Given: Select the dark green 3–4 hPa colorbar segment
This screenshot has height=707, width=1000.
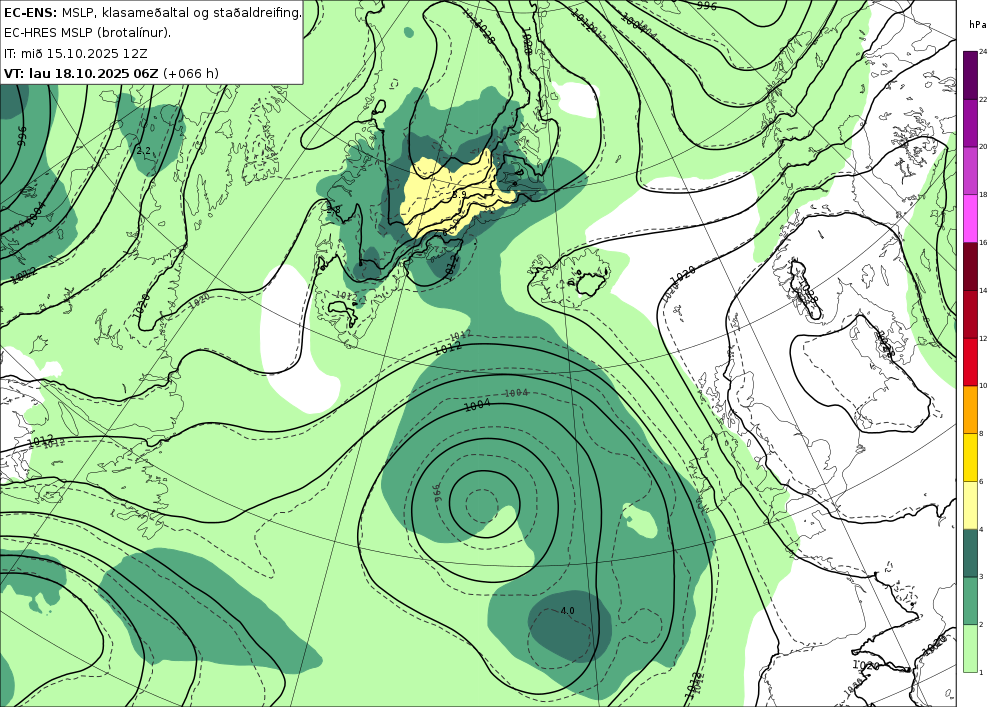Looking at the screenshot, I should tap(971, 552).
